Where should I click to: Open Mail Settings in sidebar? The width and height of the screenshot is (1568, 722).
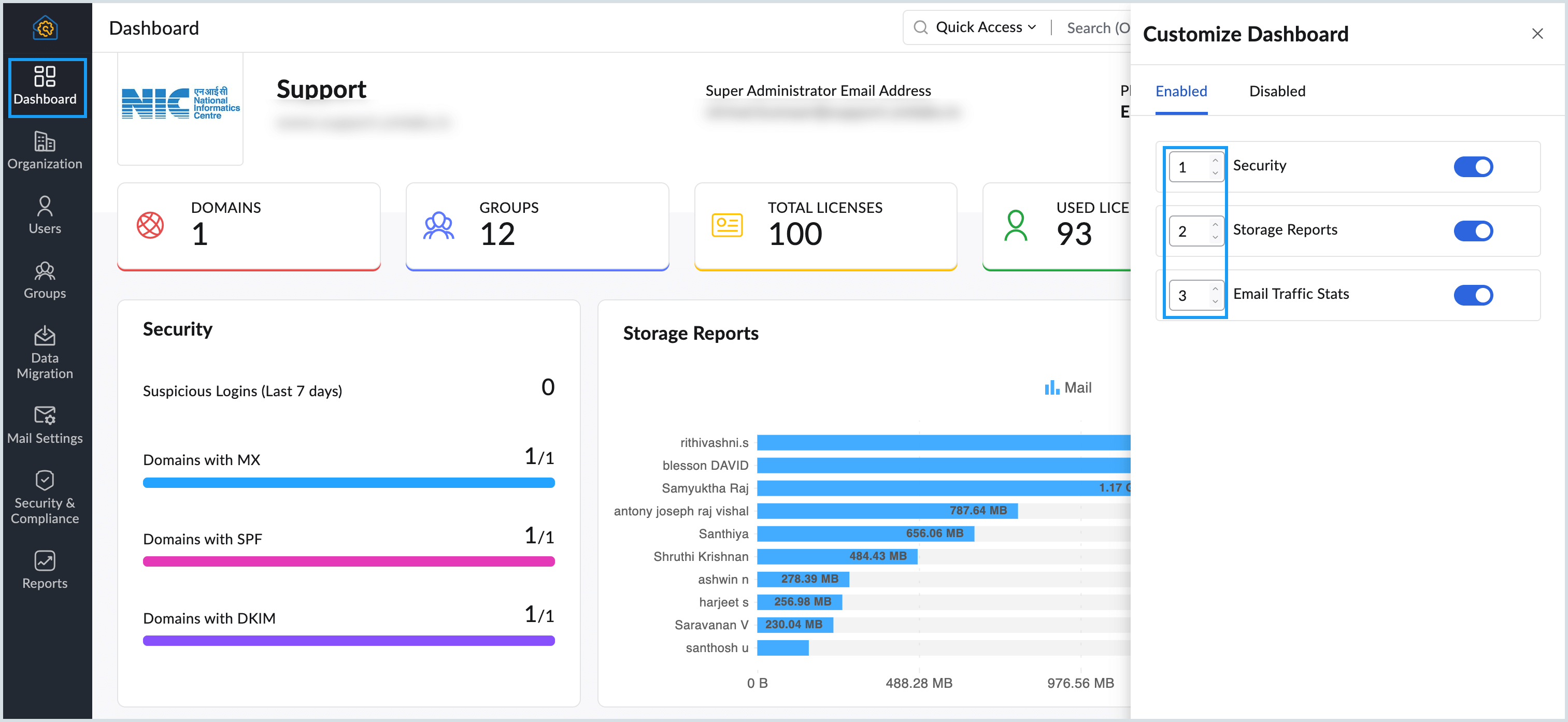45,425
